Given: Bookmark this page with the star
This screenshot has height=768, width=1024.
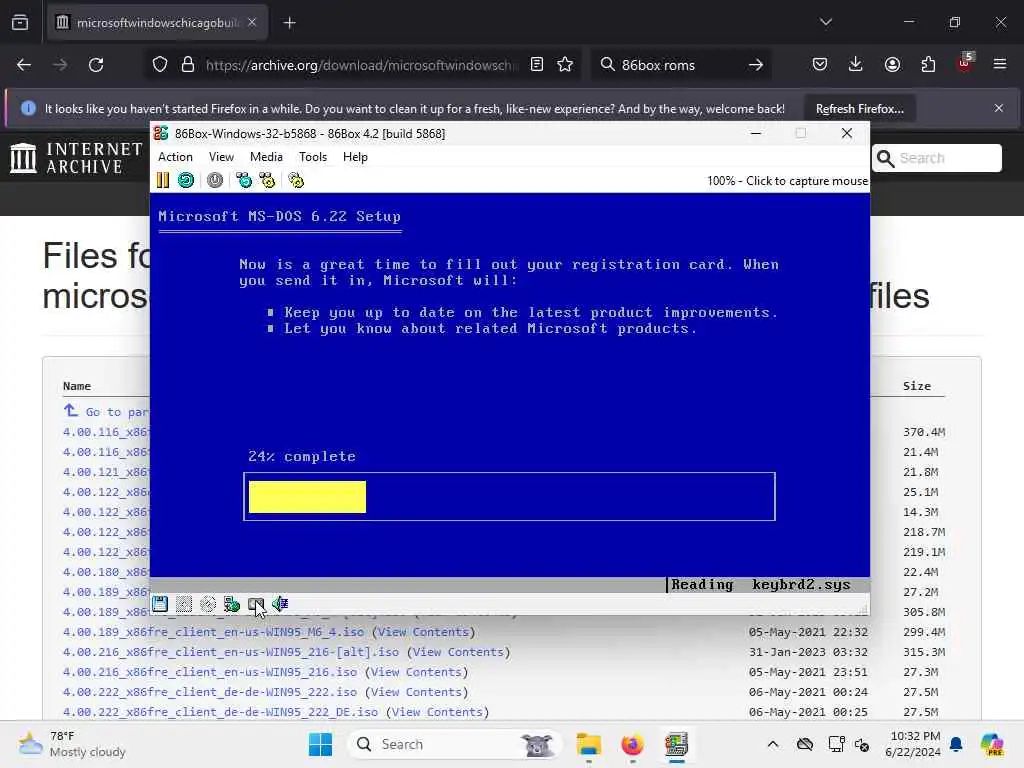Looking at the screenshot, I should [565, 65].
